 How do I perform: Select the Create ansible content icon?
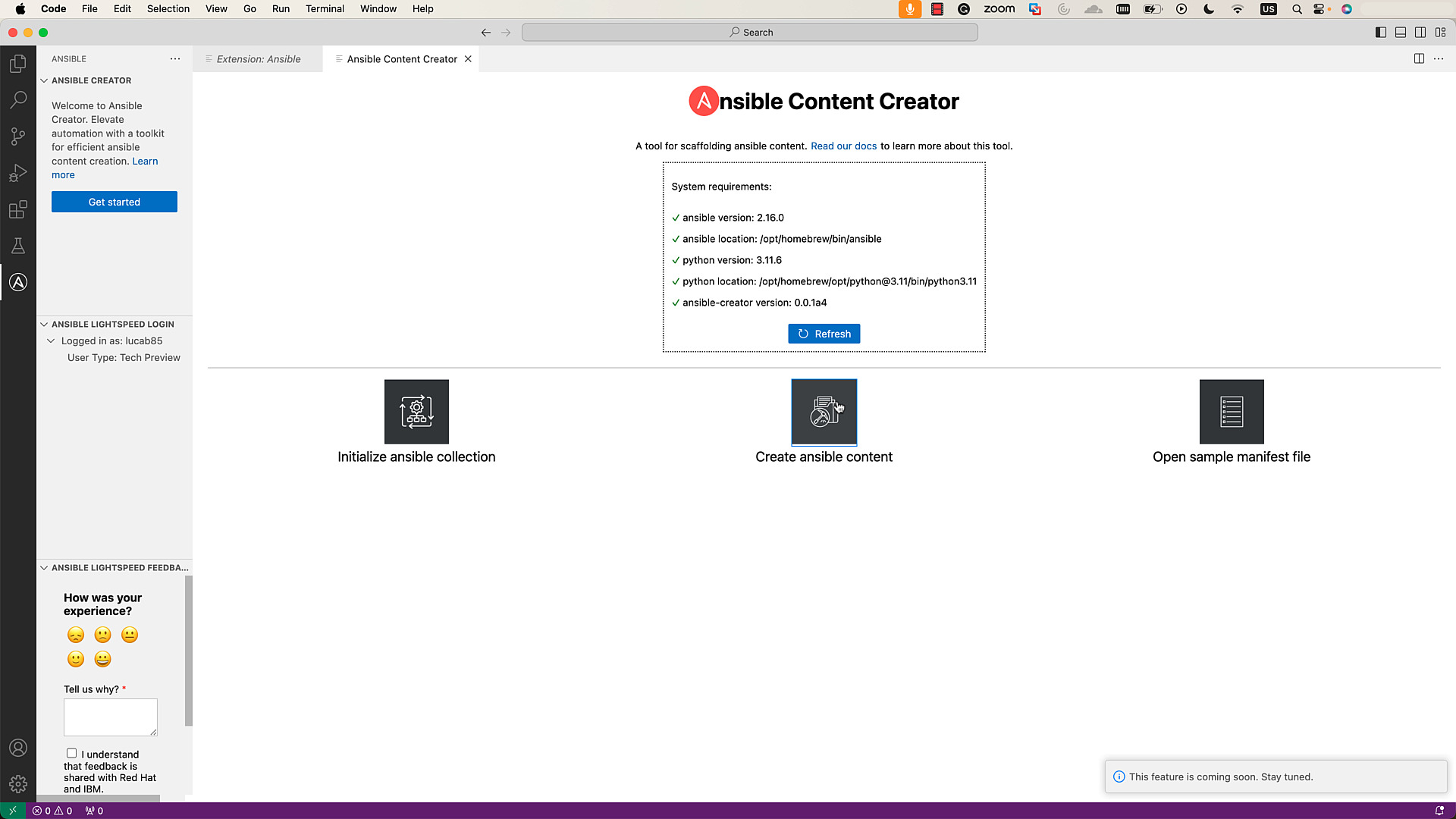click(824, 412)
